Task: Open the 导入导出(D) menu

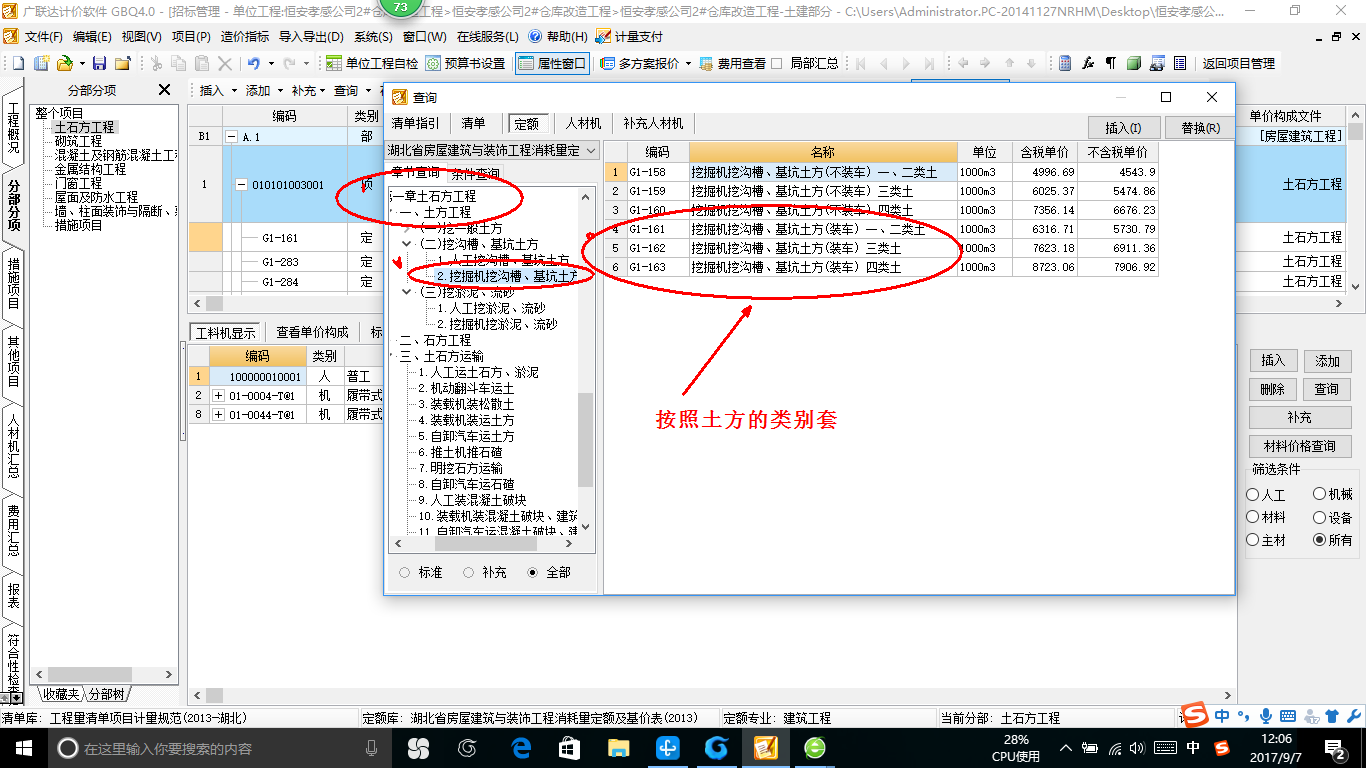Action: pos(312,36)
